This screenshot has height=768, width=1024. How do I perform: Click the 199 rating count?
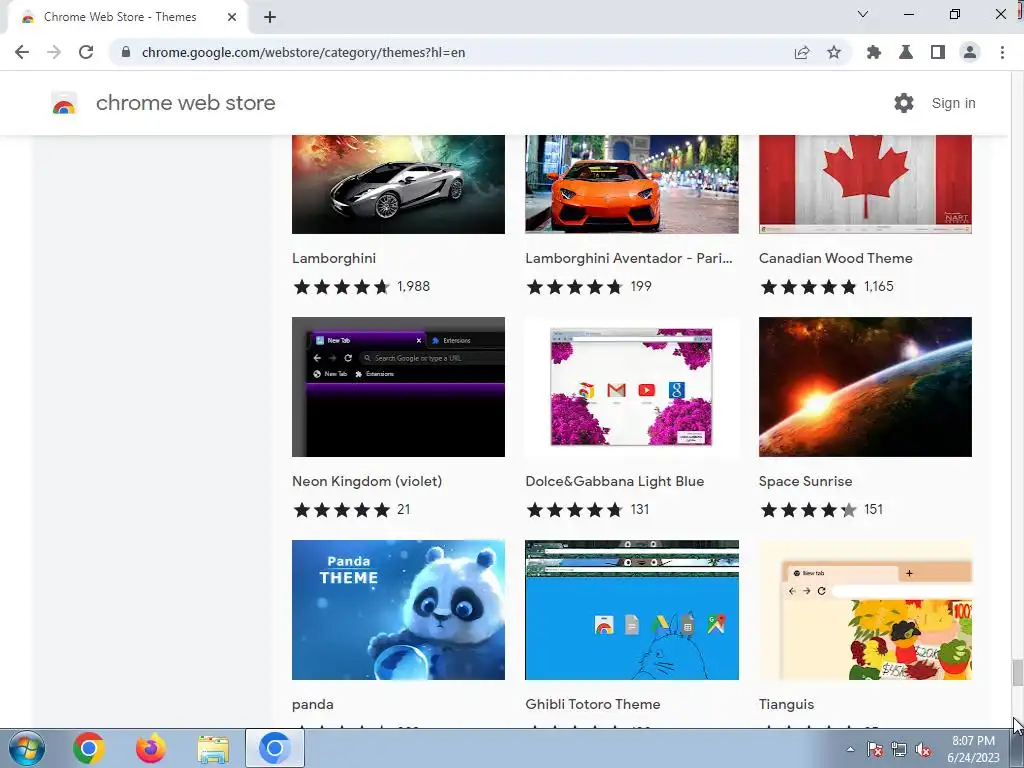641,287
